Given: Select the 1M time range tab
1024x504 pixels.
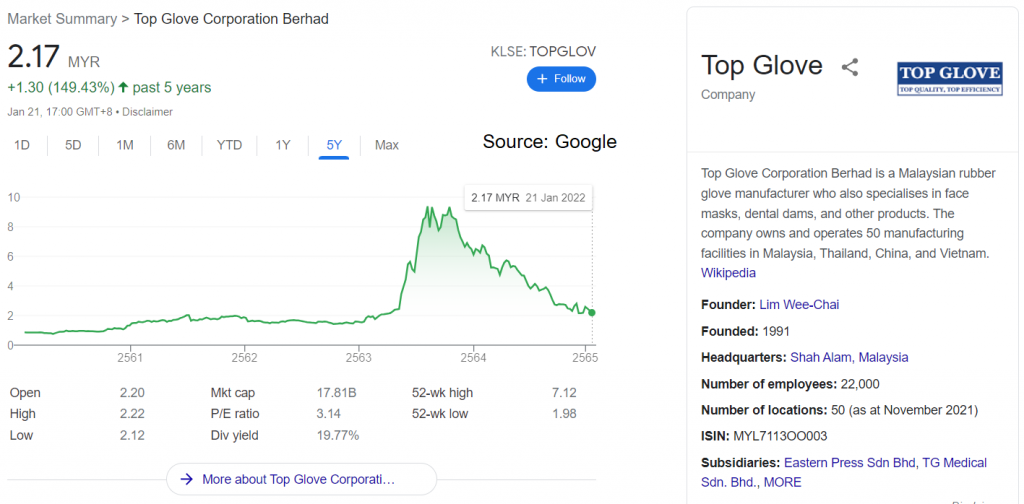Looking at the screenshot, I should (125, 145).
